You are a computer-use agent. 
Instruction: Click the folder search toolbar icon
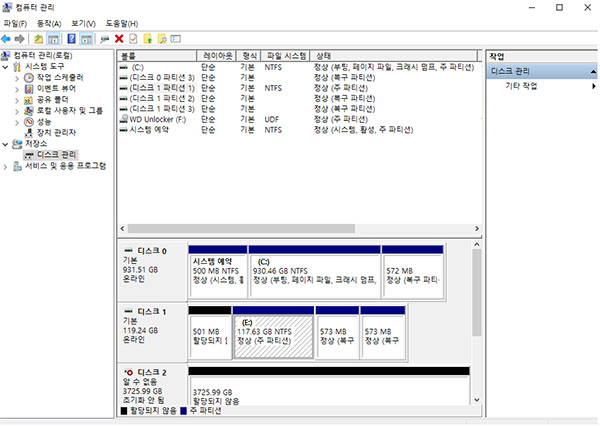point(162,39)
